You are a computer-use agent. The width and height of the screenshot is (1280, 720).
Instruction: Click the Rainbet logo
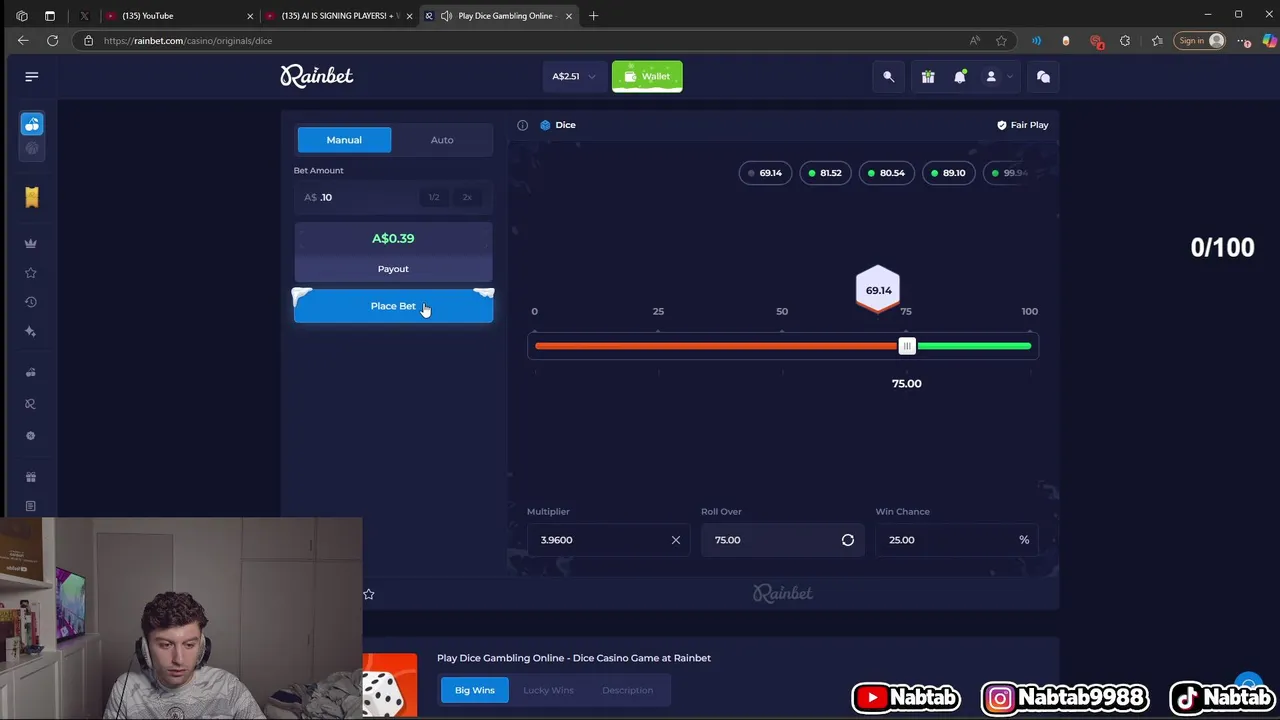coord(316,76)
